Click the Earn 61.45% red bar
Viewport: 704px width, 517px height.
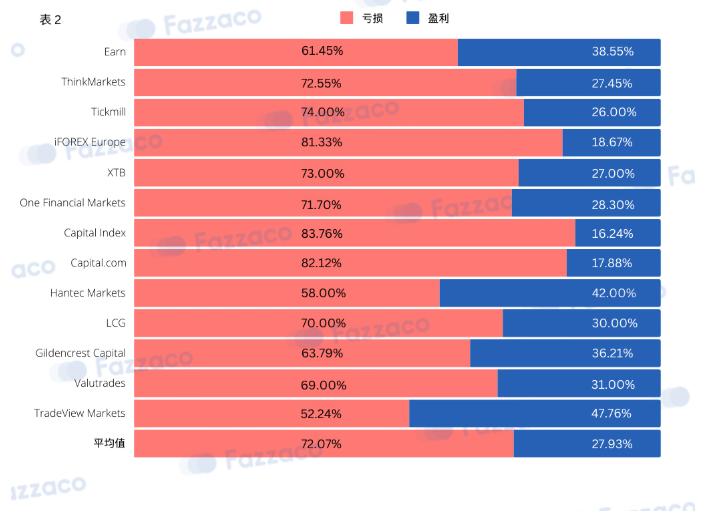coord(296,52)
